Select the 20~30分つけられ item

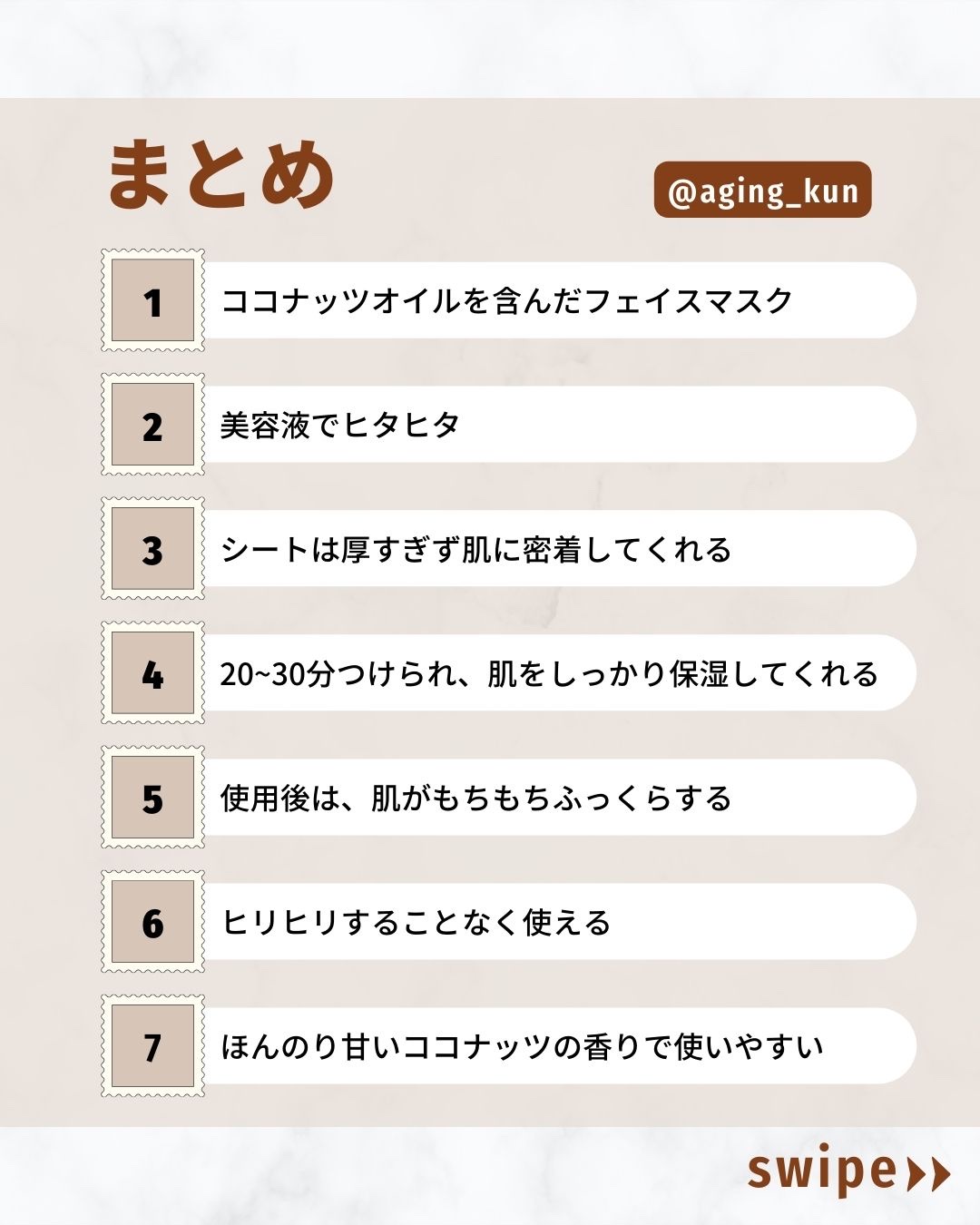point(548,673)
